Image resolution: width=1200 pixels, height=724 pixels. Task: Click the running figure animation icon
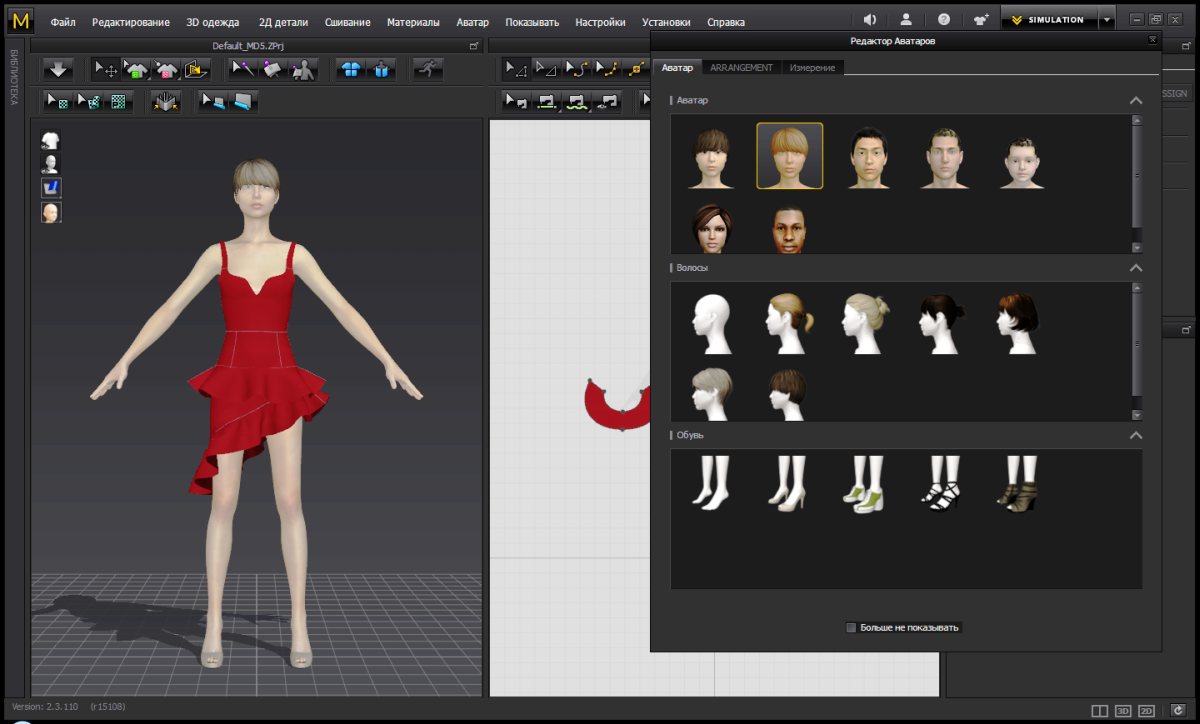coord(427,69)
